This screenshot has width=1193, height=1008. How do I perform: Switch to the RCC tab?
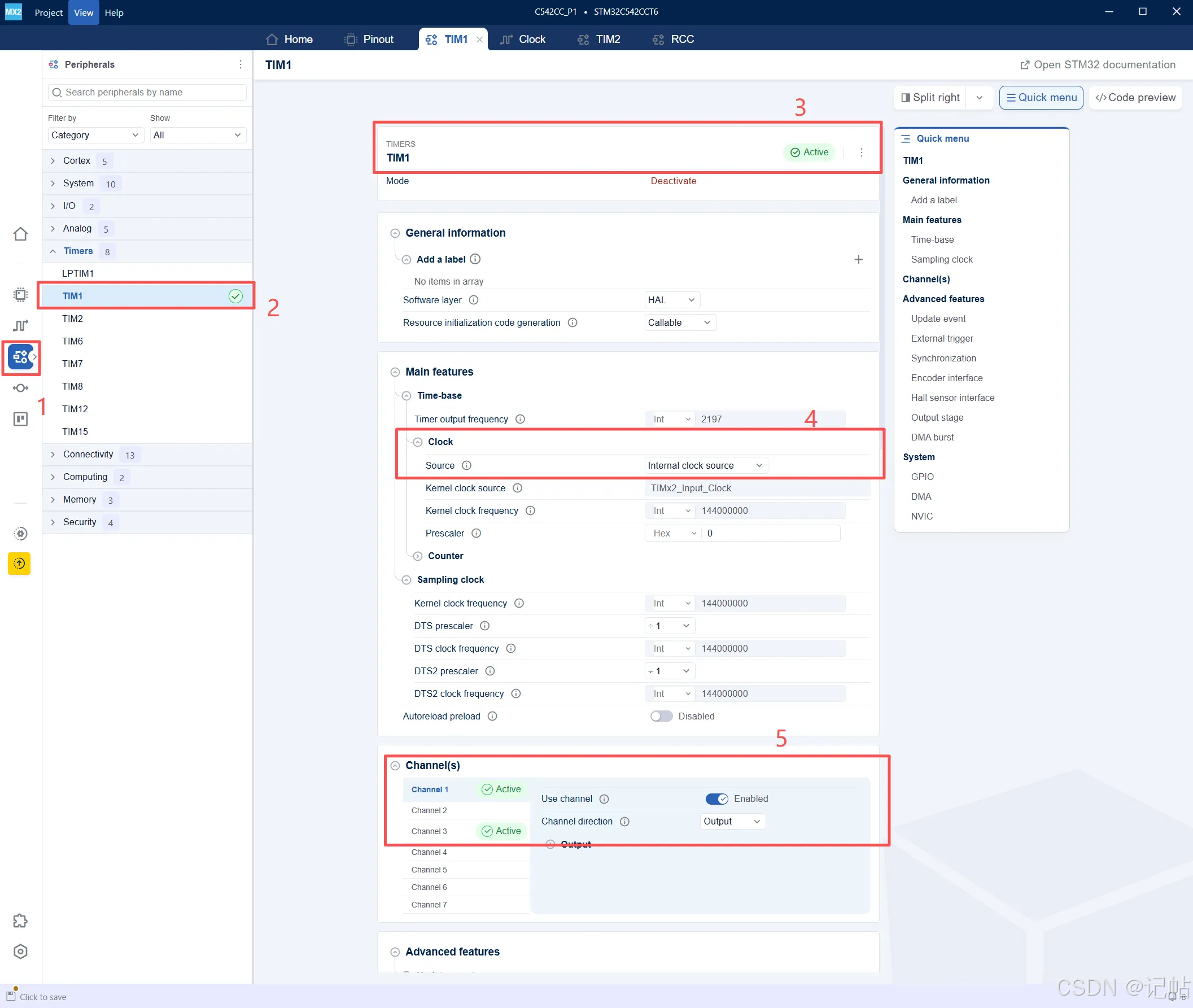pyautogui.click(x=674, y=40)
